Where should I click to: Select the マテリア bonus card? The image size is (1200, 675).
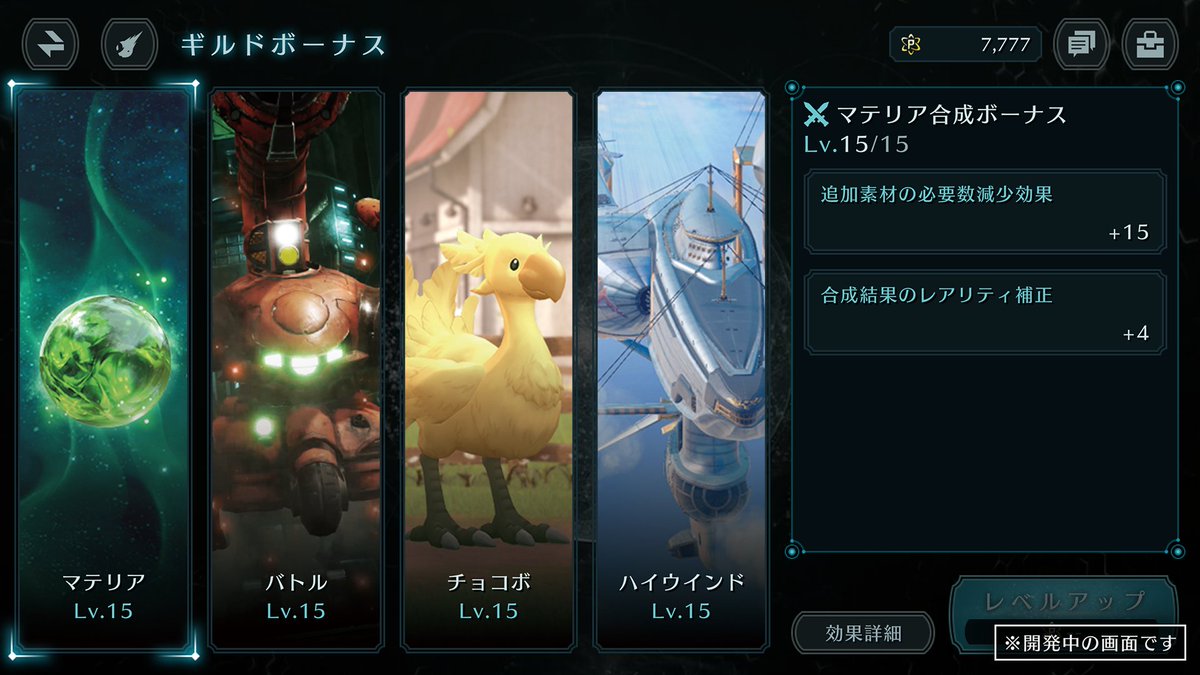point(104,369)
